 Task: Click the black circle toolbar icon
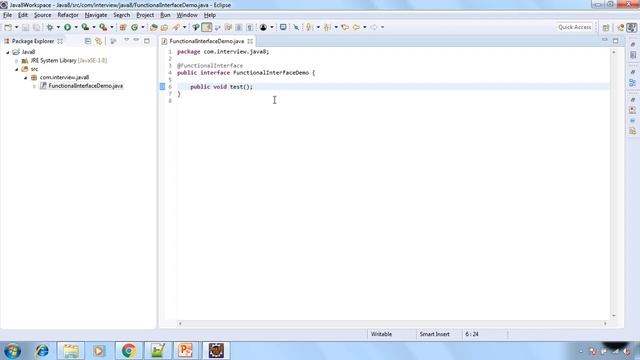263,27
